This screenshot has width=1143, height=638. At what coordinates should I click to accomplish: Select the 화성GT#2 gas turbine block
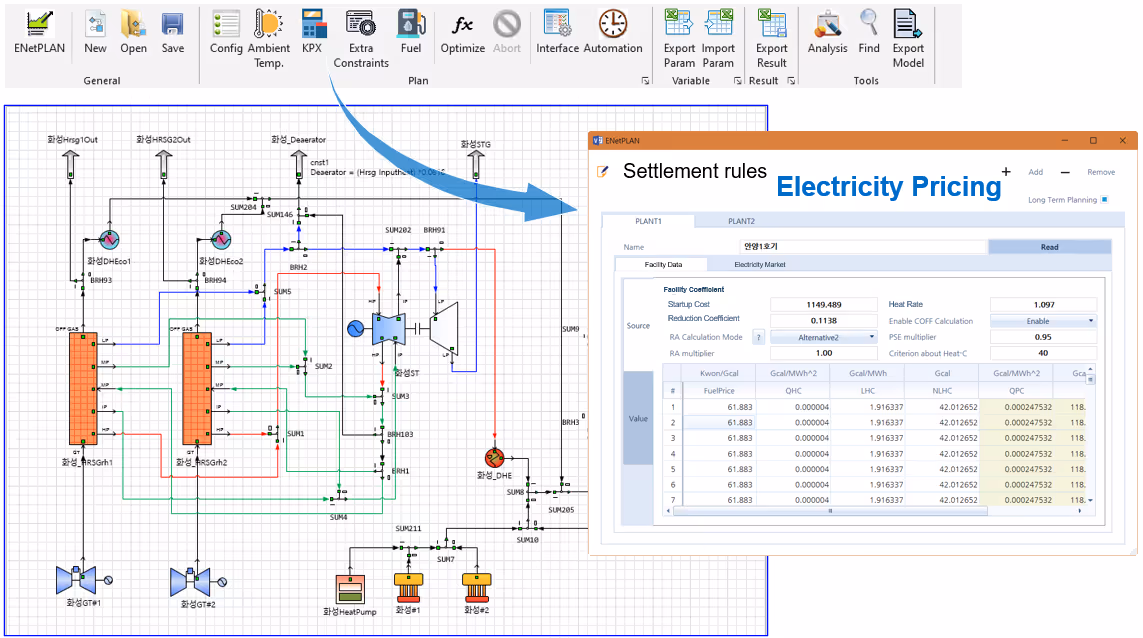190,581
